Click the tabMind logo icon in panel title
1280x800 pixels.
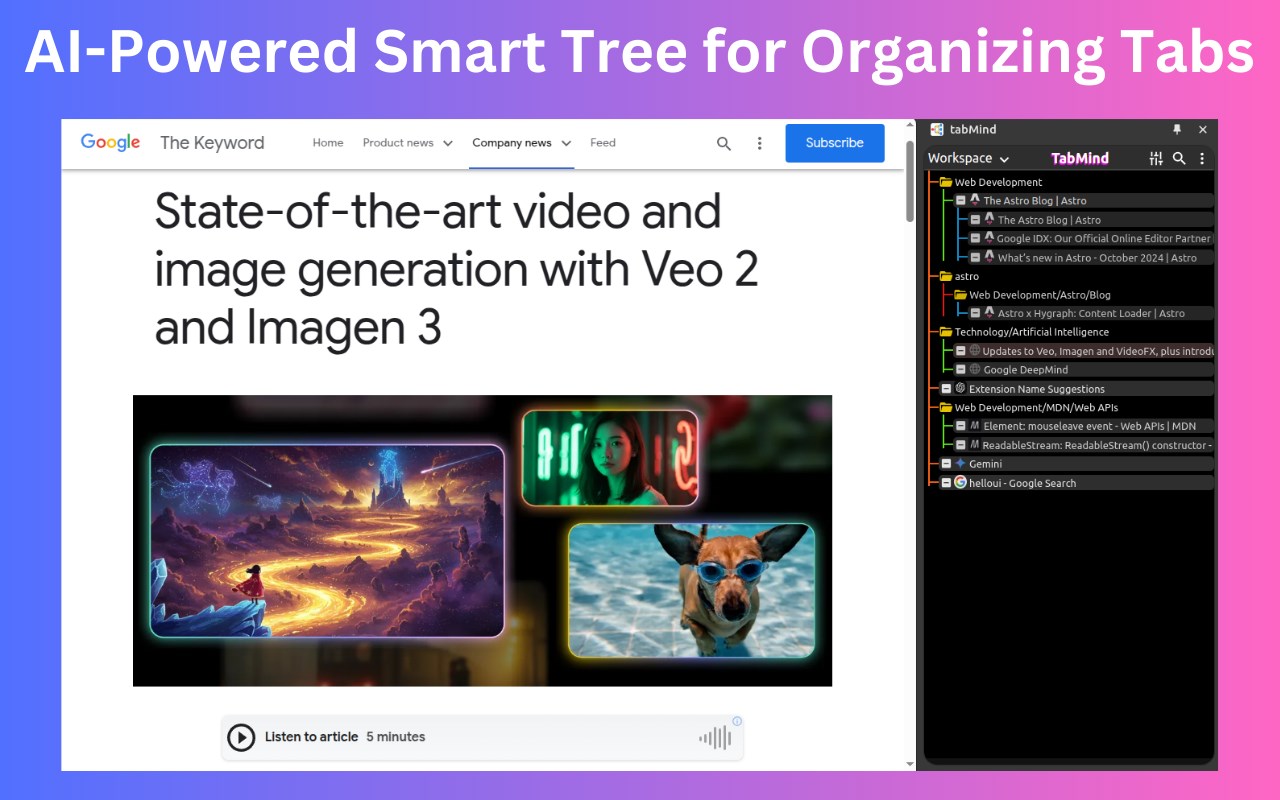click(x=937, y=129)
